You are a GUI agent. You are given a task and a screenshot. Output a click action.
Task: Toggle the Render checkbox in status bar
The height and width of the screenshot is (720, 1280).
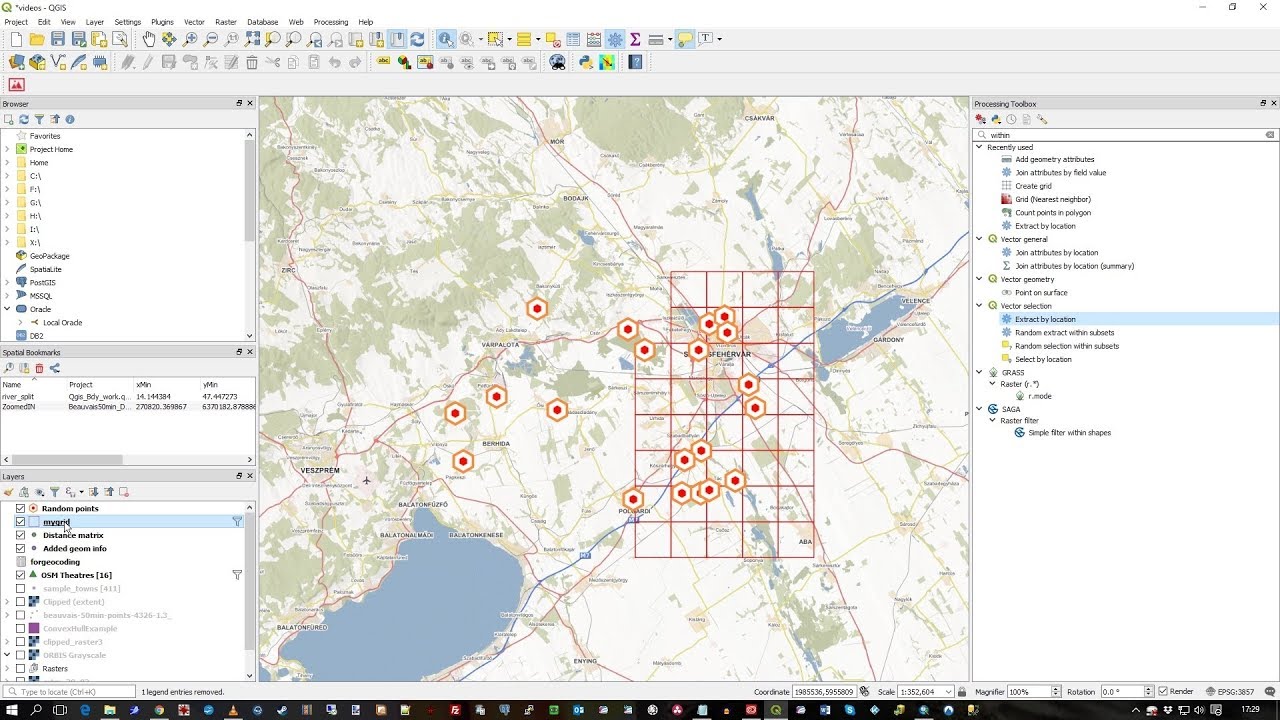[x=1163, y=692]
